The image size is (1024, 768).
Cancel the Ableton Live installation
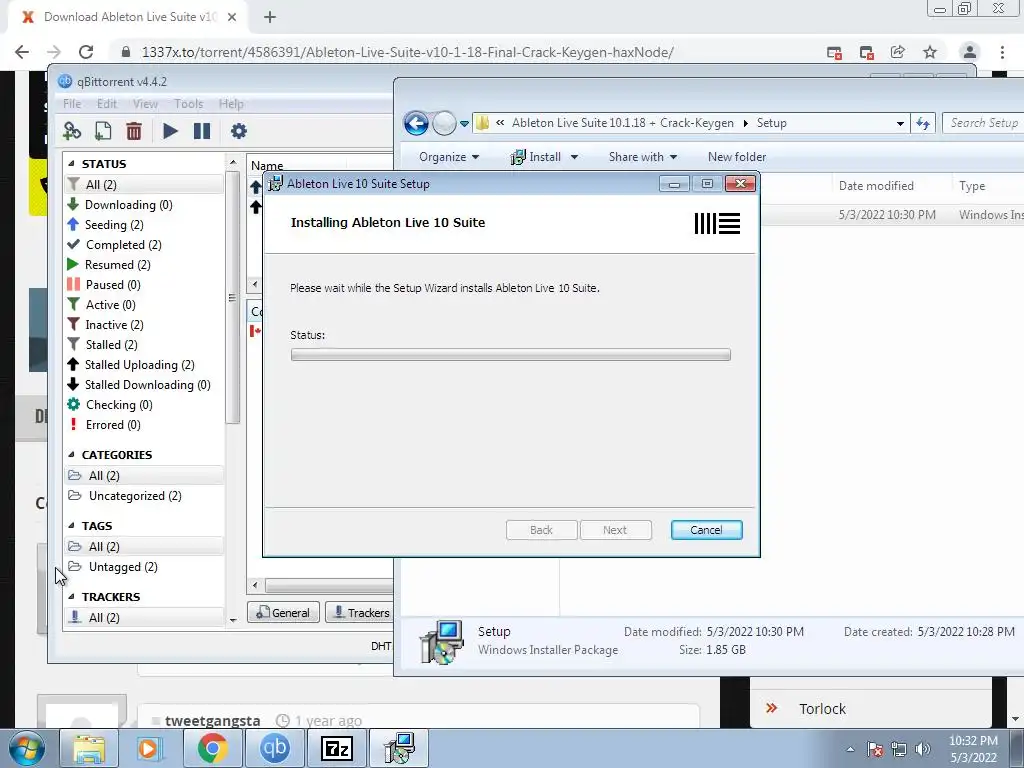point(706,530)
